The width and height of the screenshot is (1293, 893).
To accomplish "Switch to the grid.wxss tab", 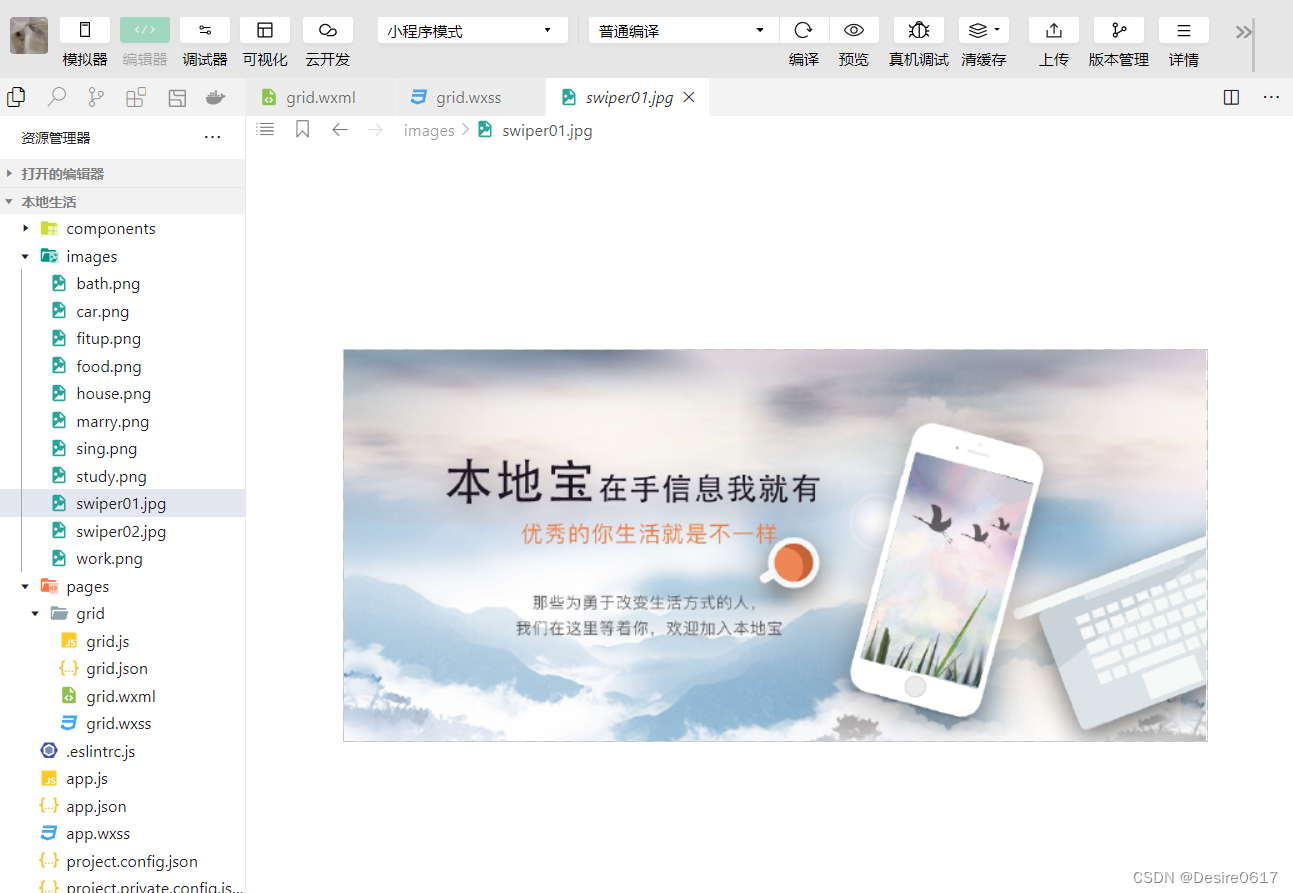I will (x=469, y=97).
